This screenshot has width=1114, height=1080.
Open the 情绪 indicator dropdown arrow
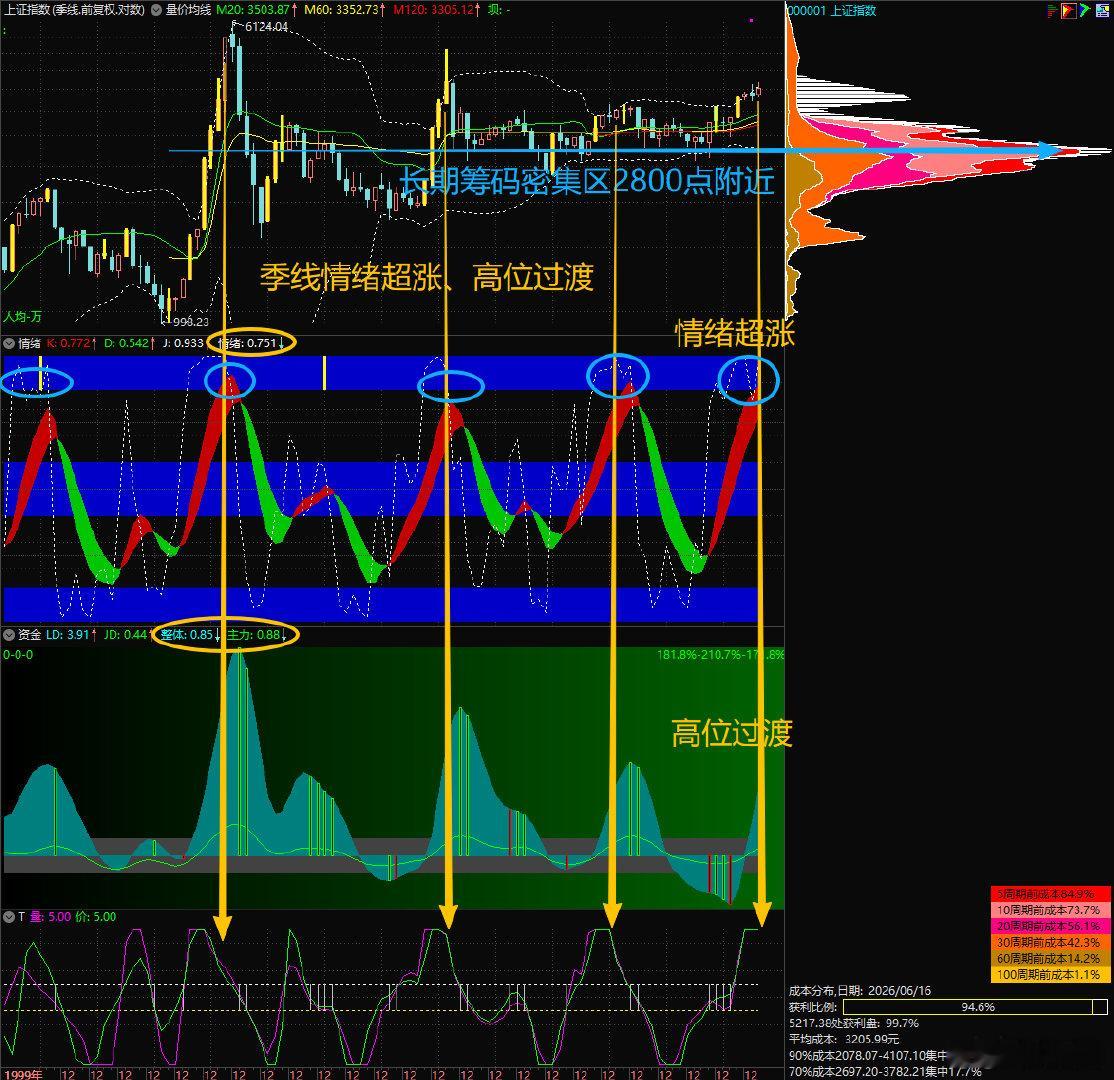(9, 343)
